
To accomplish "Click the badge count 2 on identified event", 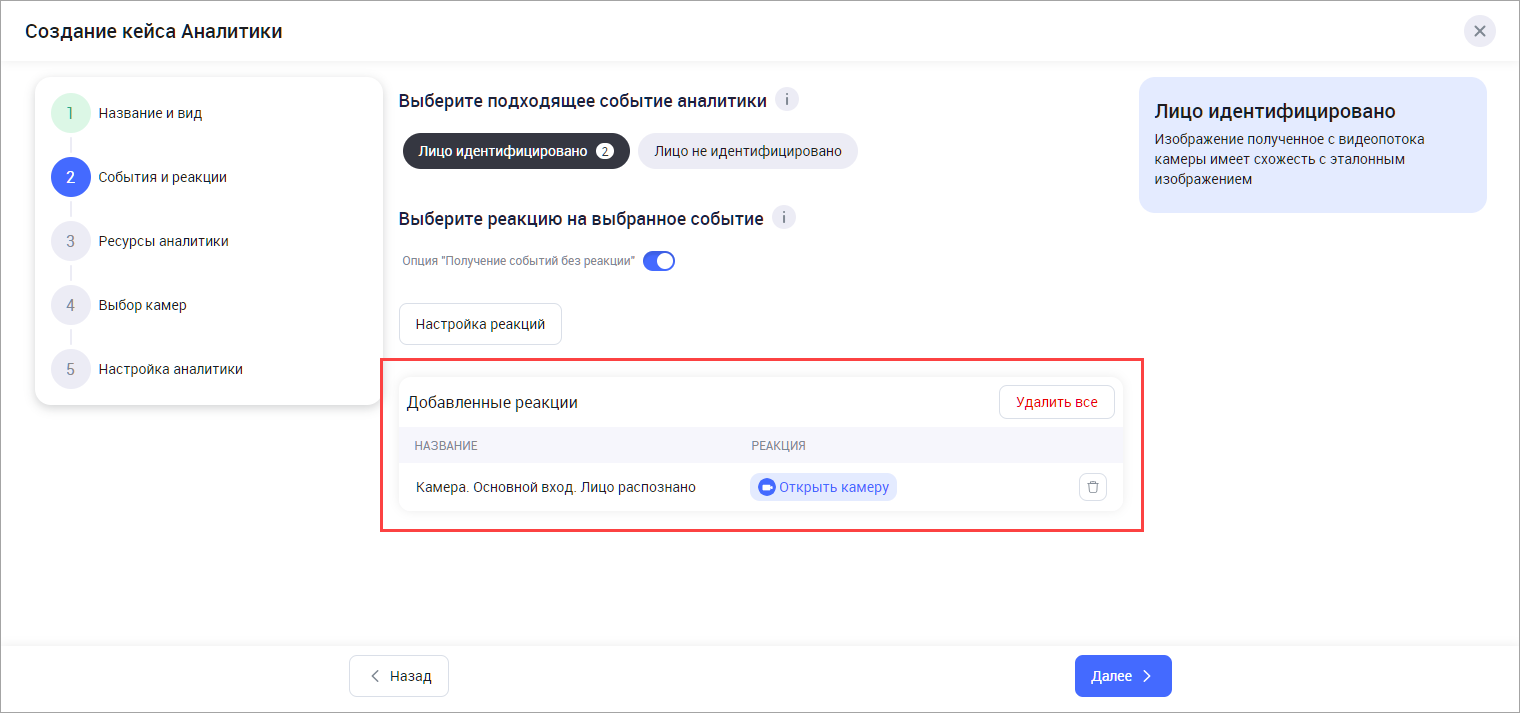I will 604,152.
